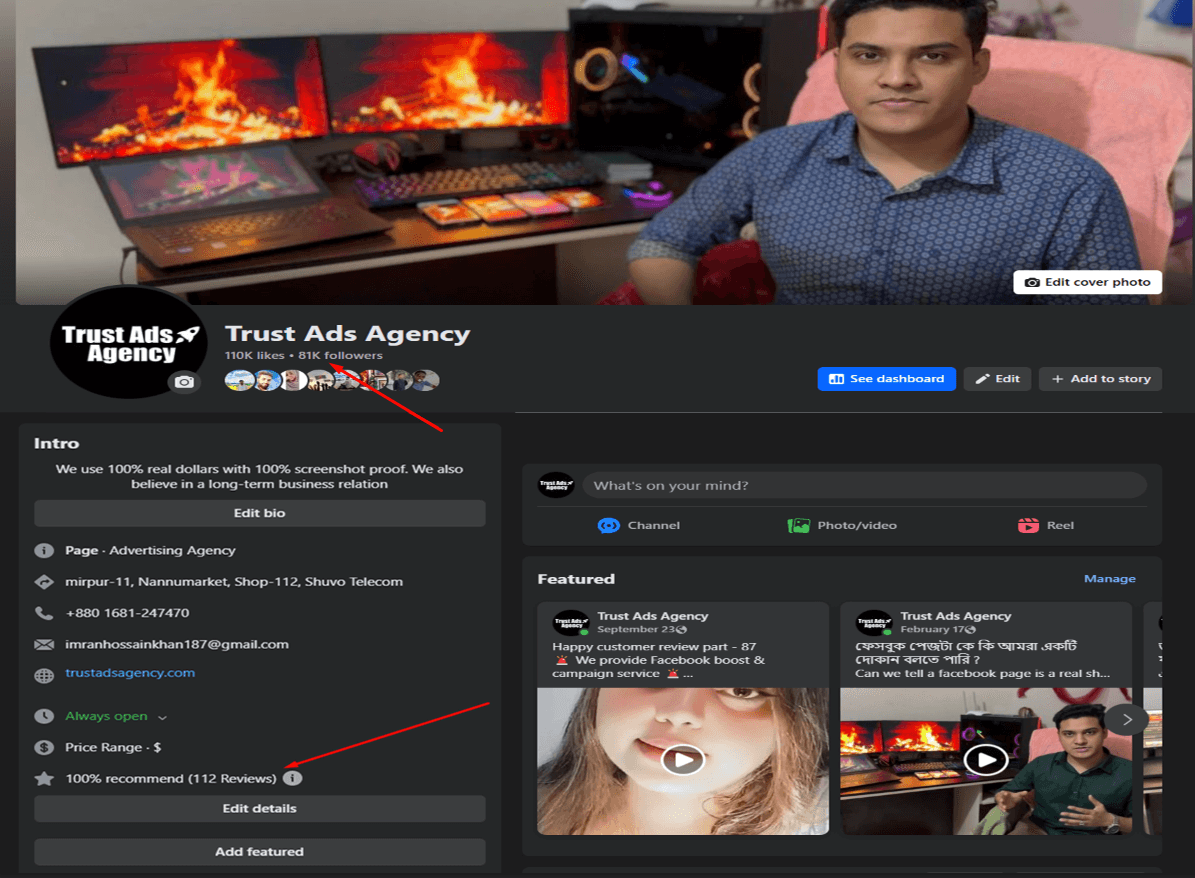Image resolution: width=1195 pixels, height=878 pixels.
Task: Click the location icon beside mirpur-11 address
Action: pyautogui.click(x=44, y=582)
